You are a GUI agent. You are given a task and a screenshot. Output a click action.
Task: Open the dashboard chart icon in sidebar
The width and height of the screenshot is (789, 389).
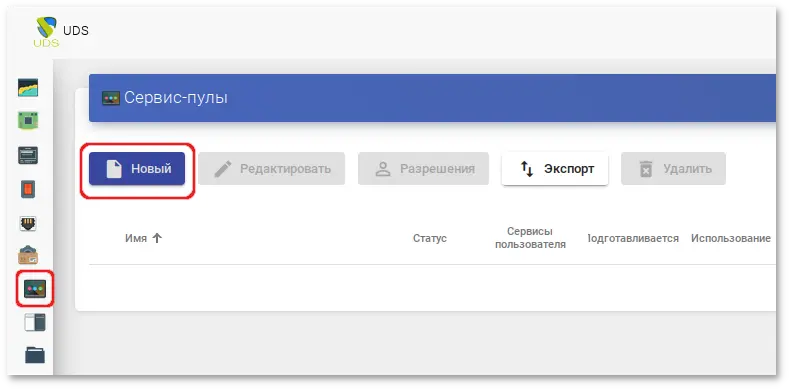(28, 88)
